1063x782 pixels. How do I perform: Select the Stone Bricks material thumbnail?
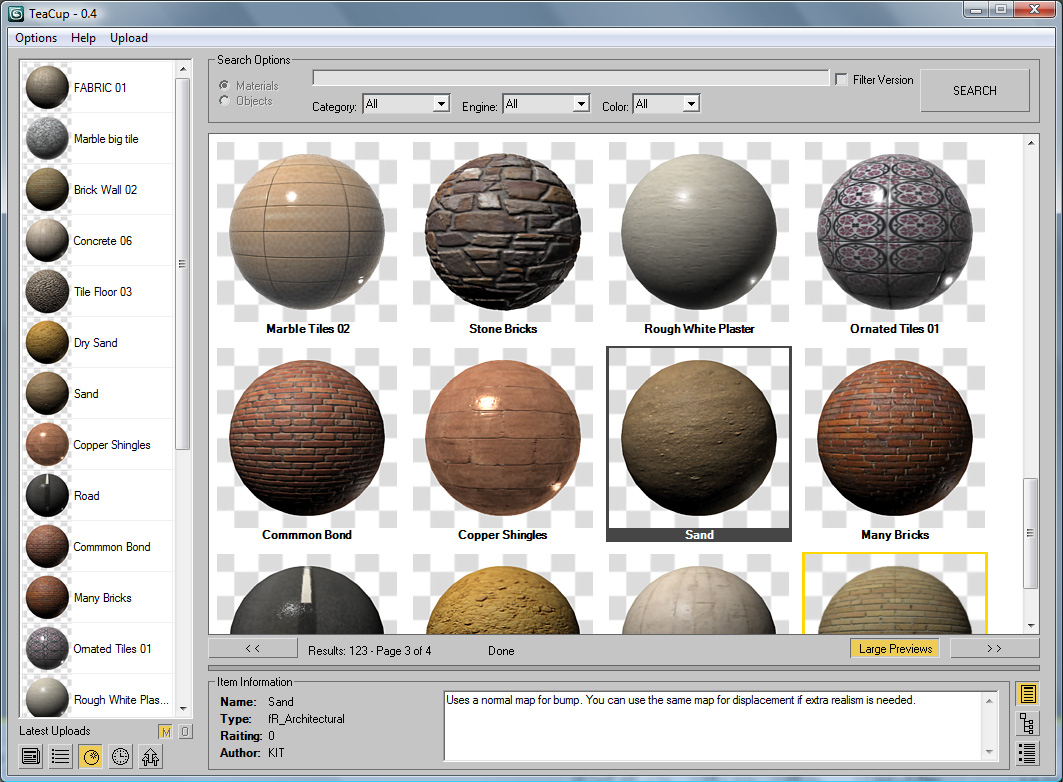coord(502,239)
